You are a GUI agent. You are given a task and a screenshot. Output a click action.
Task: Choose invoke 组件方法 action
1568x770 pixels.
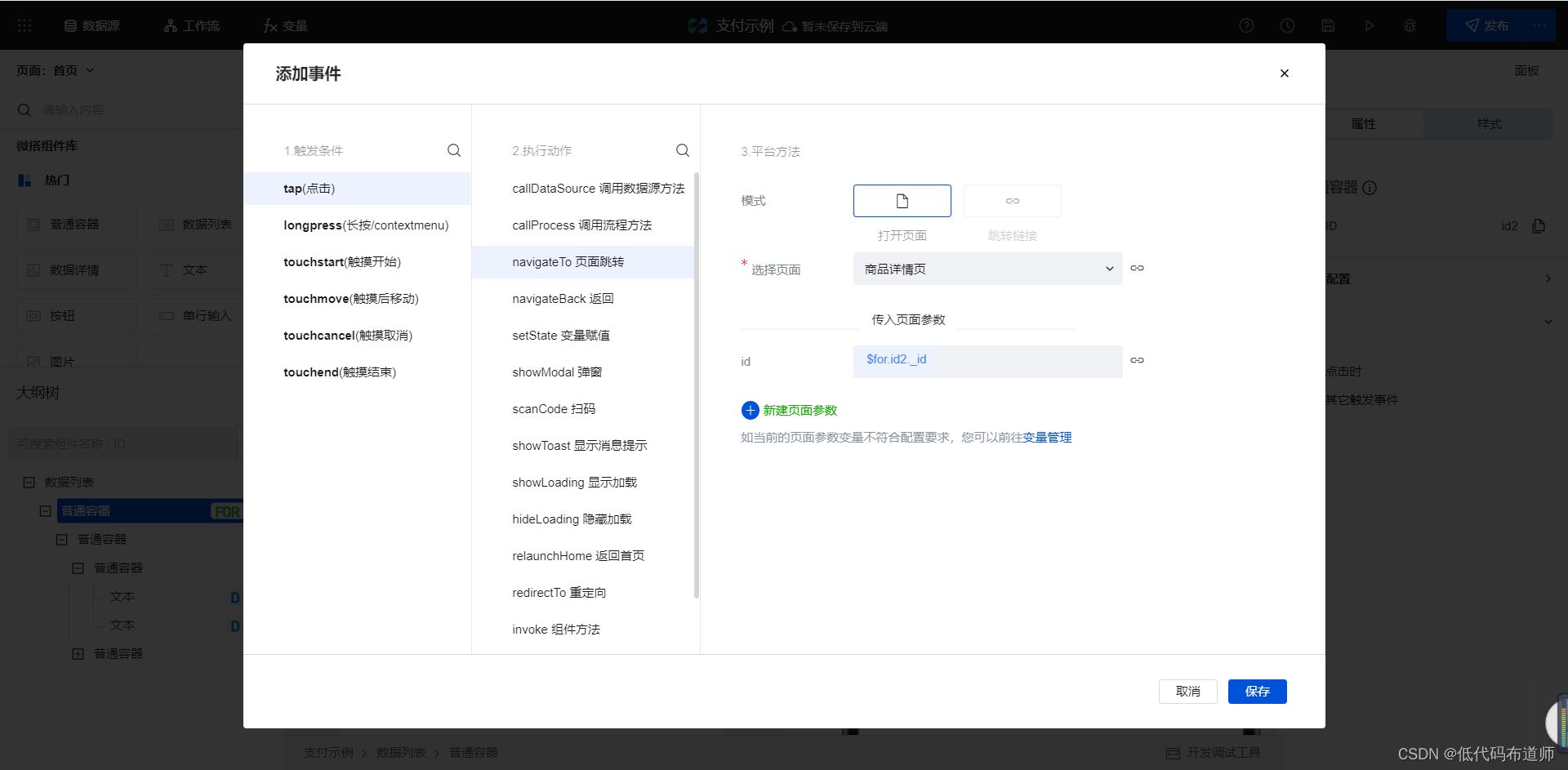(582, 630)
